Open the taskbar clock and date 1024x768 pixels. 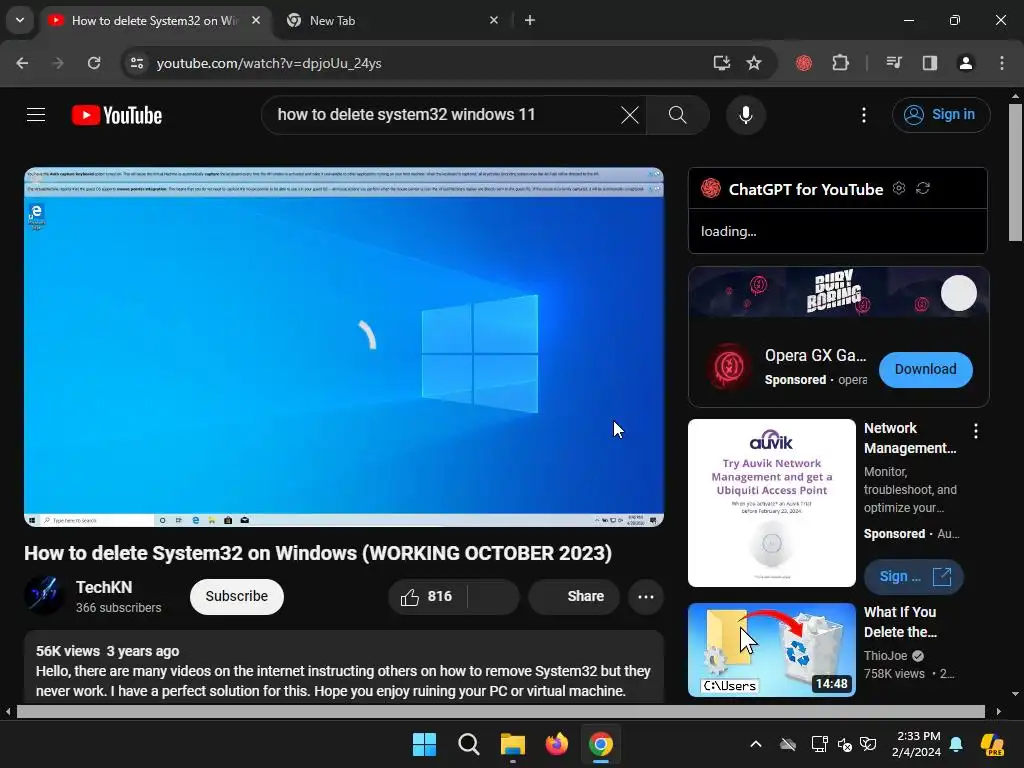[x=918, y=744]
